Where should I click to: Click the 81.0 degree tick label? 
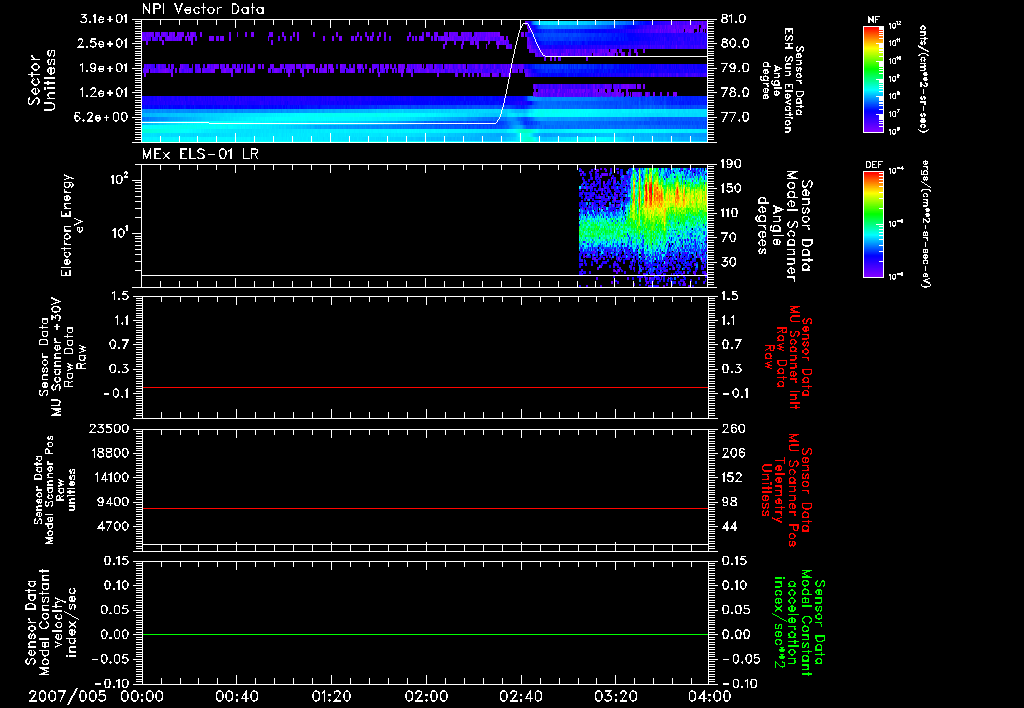tap(735, 19)
